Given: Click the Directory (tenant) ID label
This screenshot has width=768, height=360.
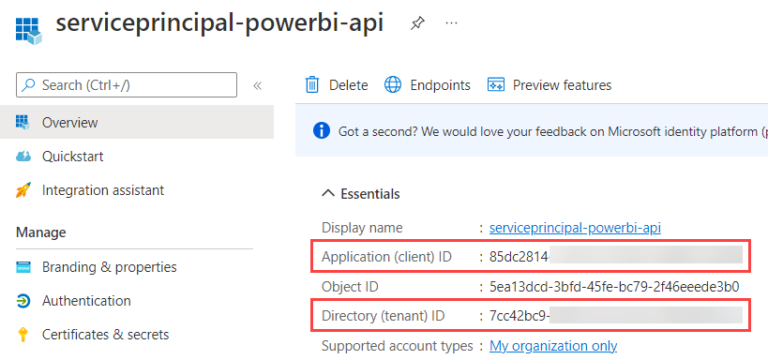Looking at the screenshot, I should pos(383,316).
